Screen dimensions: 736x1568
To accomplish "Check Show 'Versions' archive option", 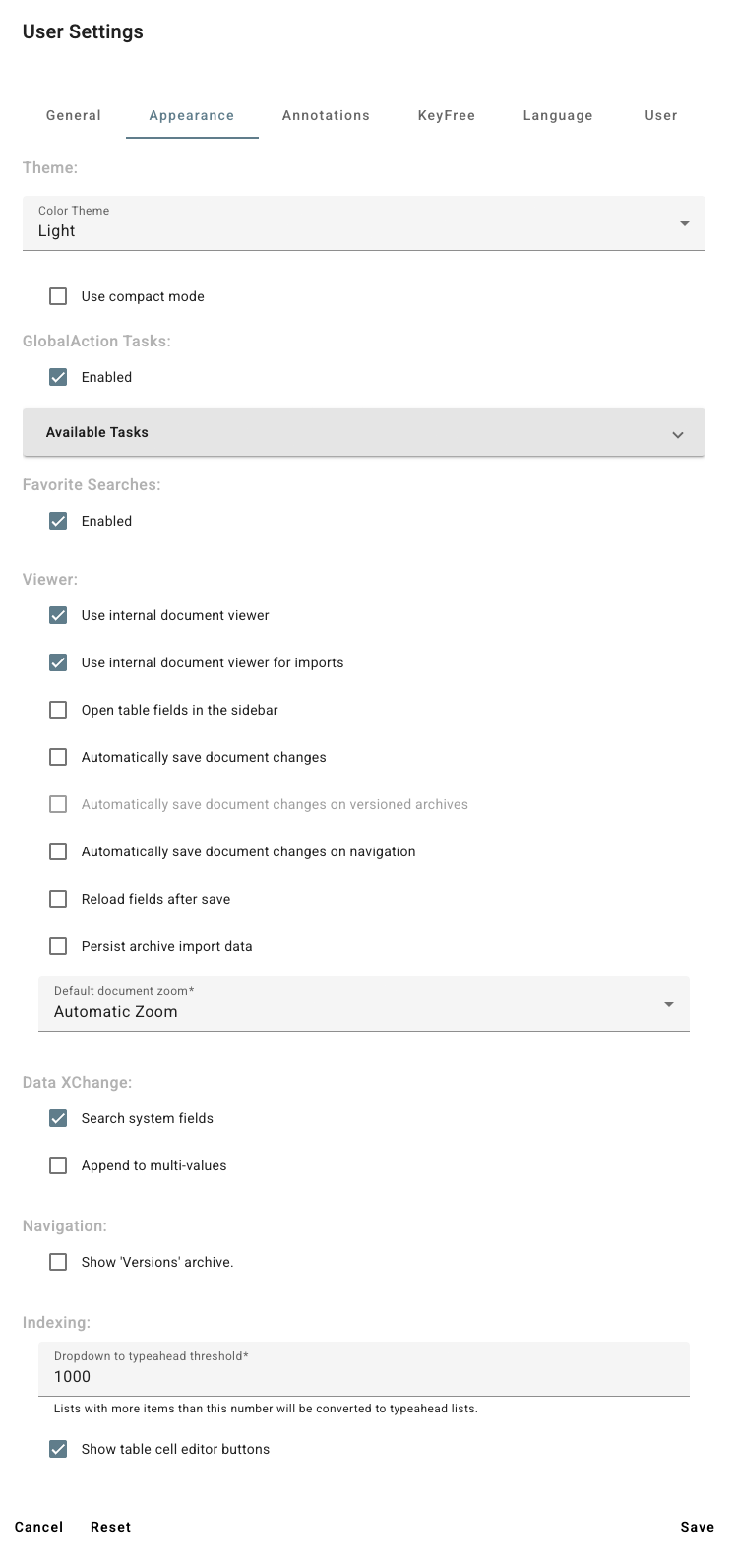I will pyautogui.click(x=58, y=1262).
